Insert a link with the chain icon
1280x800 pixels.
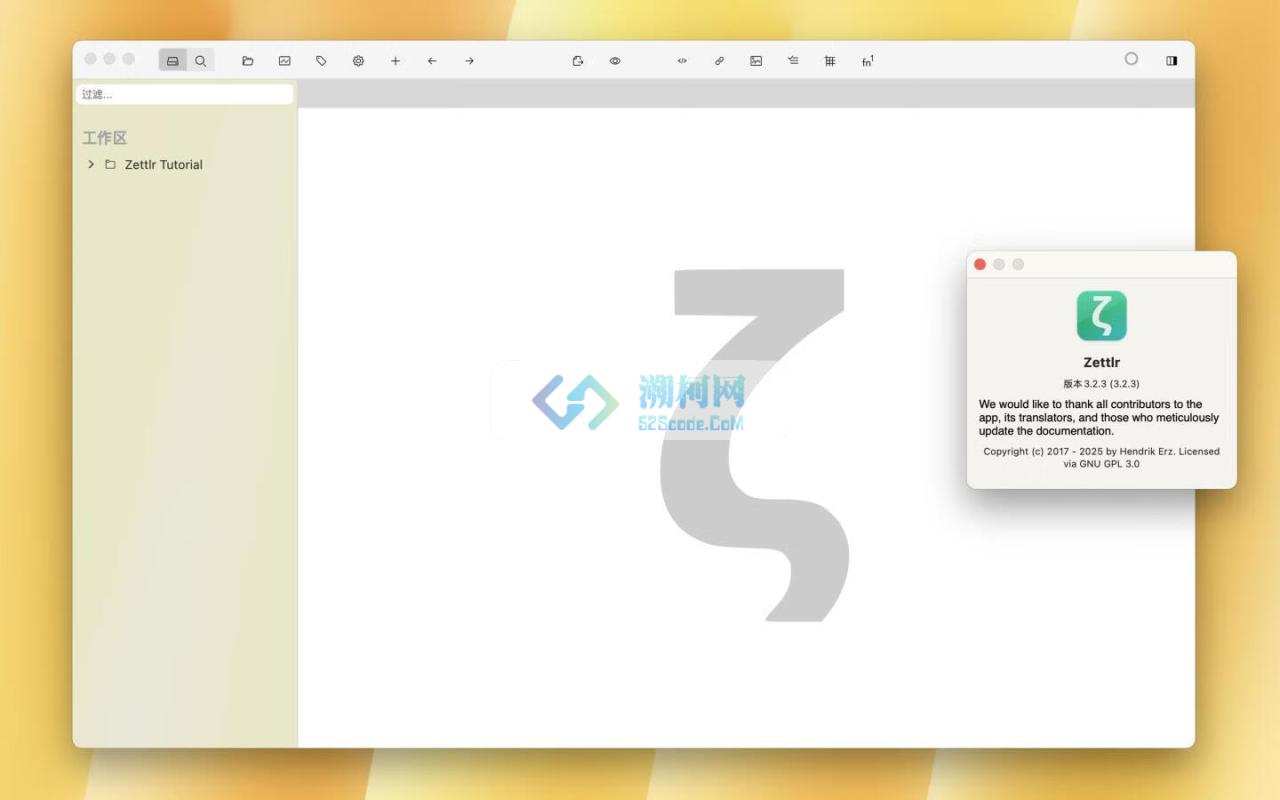pos(719,61)
